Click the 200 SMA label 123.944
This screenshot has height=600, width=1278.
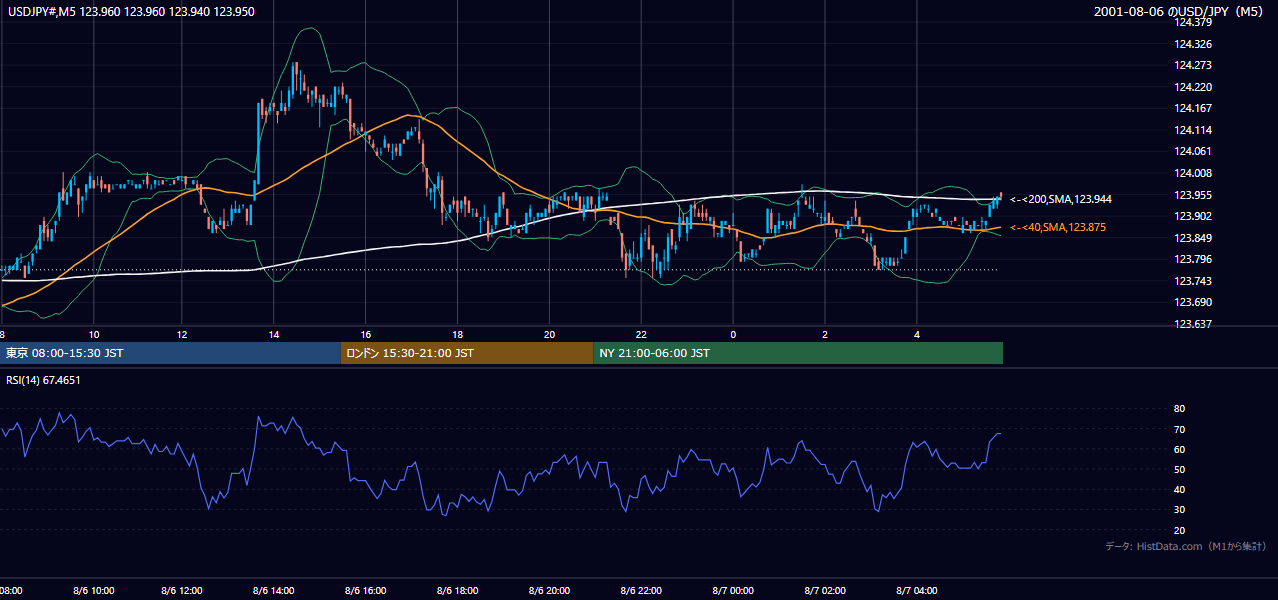[x=1061, y=200]
